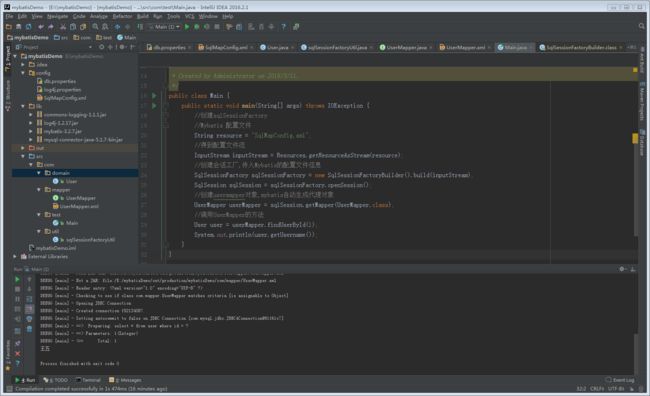Open the TODO tool window
This screenshot has width=650, height=396.
(56, 380)
